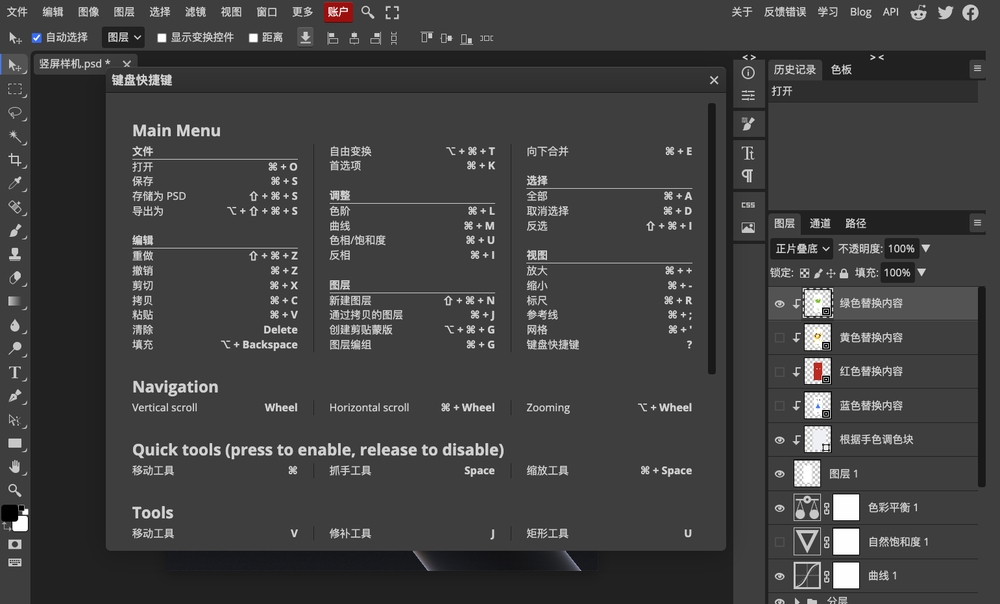Open the Blog link
Screen dimensions: 1000x604
pyautogui.click(x=860, y=12)
